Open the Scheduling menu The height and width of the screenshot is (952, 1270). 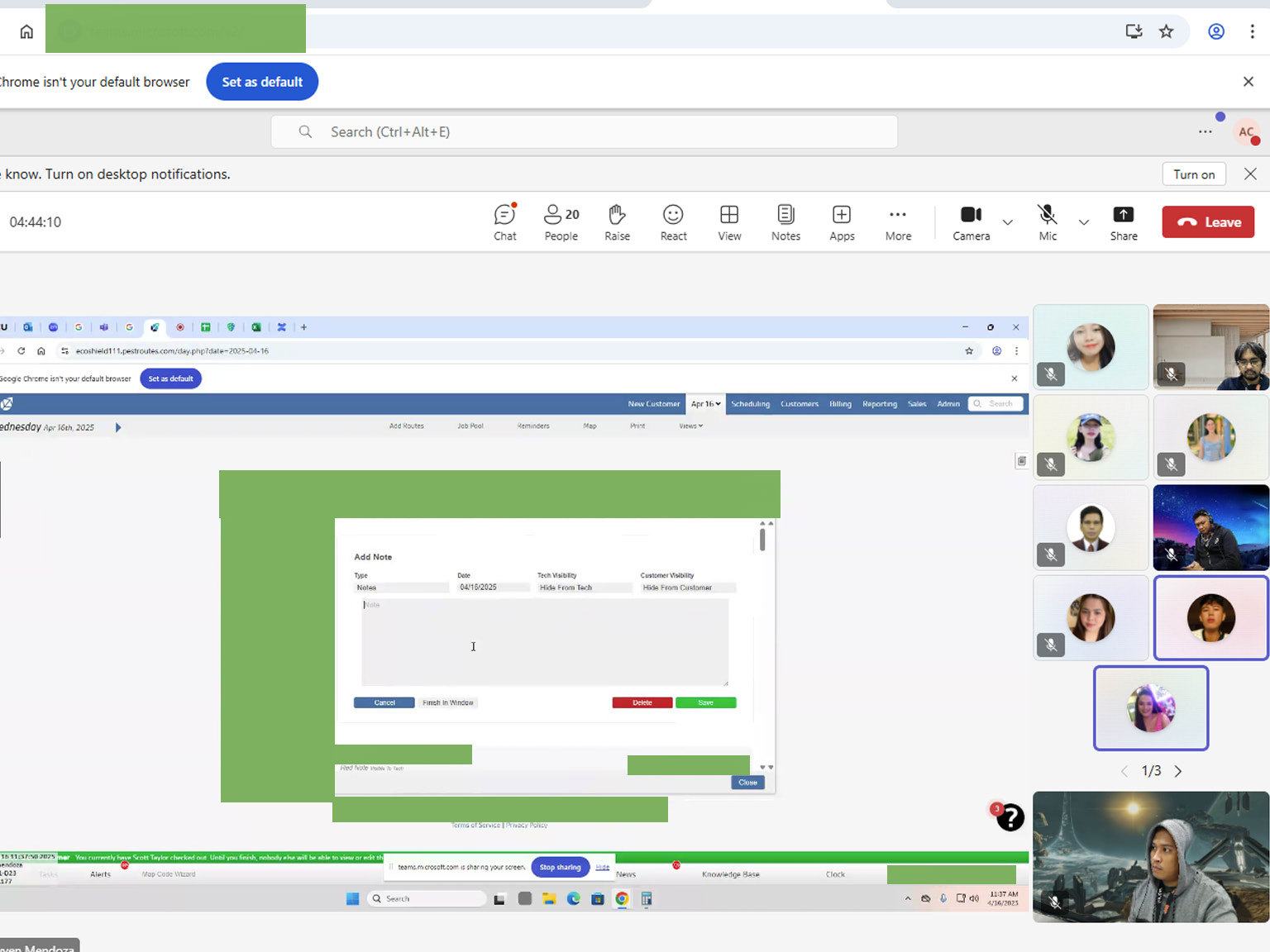tap(750, 404)
